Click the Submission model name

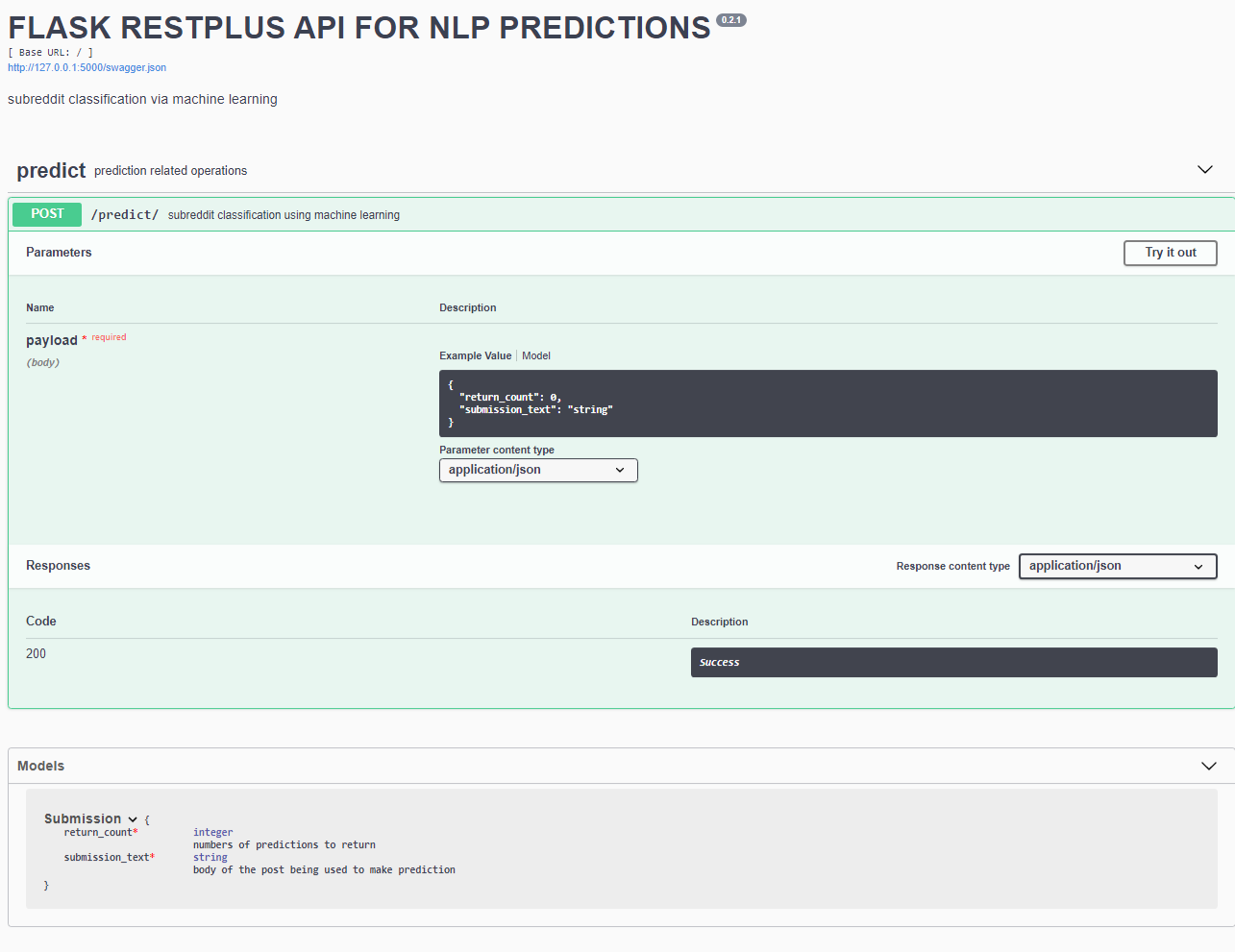click(x=83, y=818)
